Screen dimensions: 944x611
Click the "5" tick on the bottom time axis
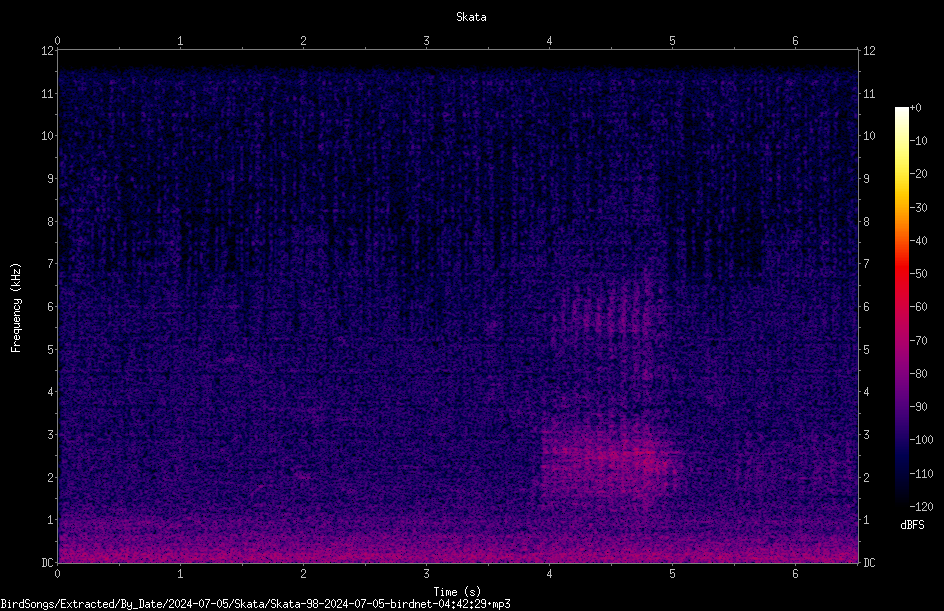pos(672,574)
